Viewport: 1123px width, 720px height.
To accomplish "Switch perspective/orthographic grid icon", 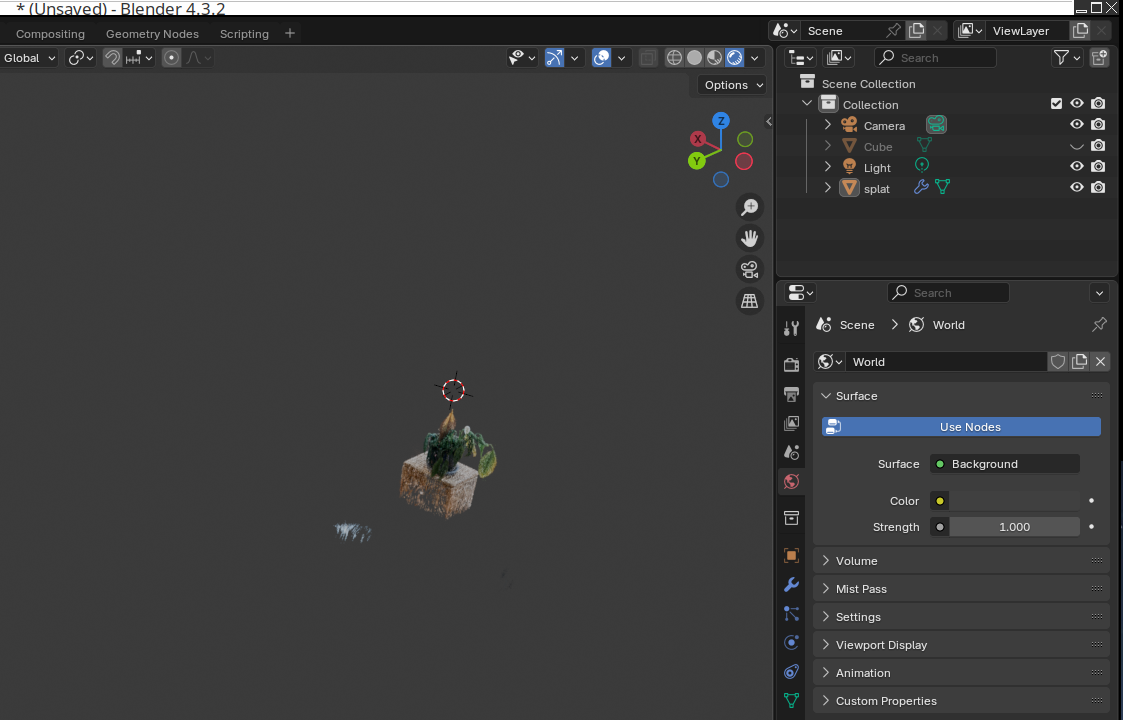I will (x=749, y=300).
